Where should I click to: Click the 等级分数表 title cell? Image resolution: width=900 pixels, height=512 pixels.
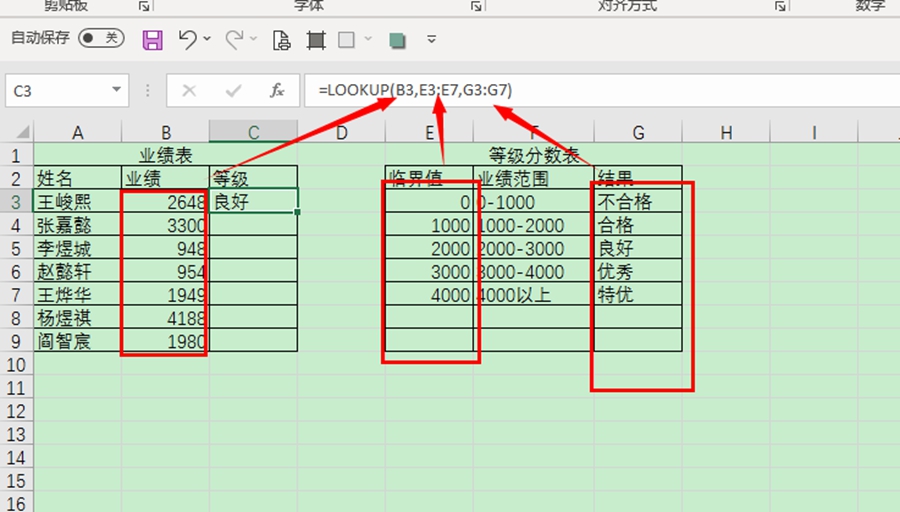tap(534, 155)
